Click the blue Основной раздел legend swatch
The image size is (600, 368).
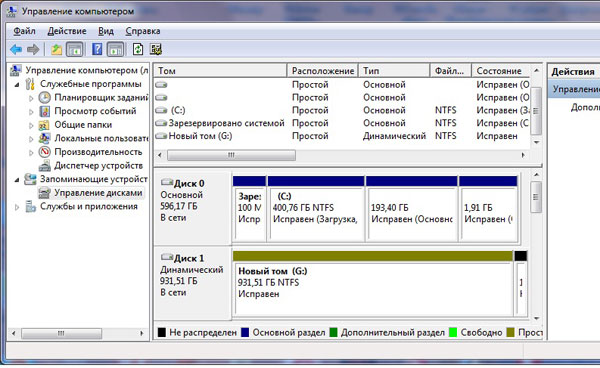245,332
